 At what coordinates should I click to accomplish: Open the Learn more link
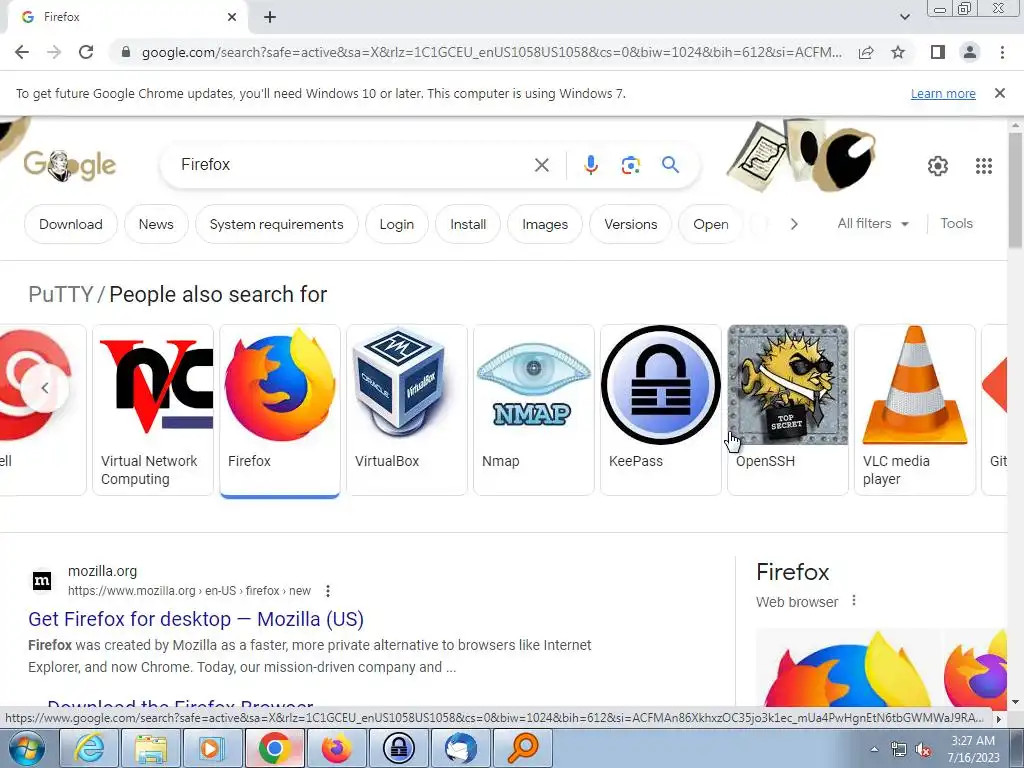943,94
